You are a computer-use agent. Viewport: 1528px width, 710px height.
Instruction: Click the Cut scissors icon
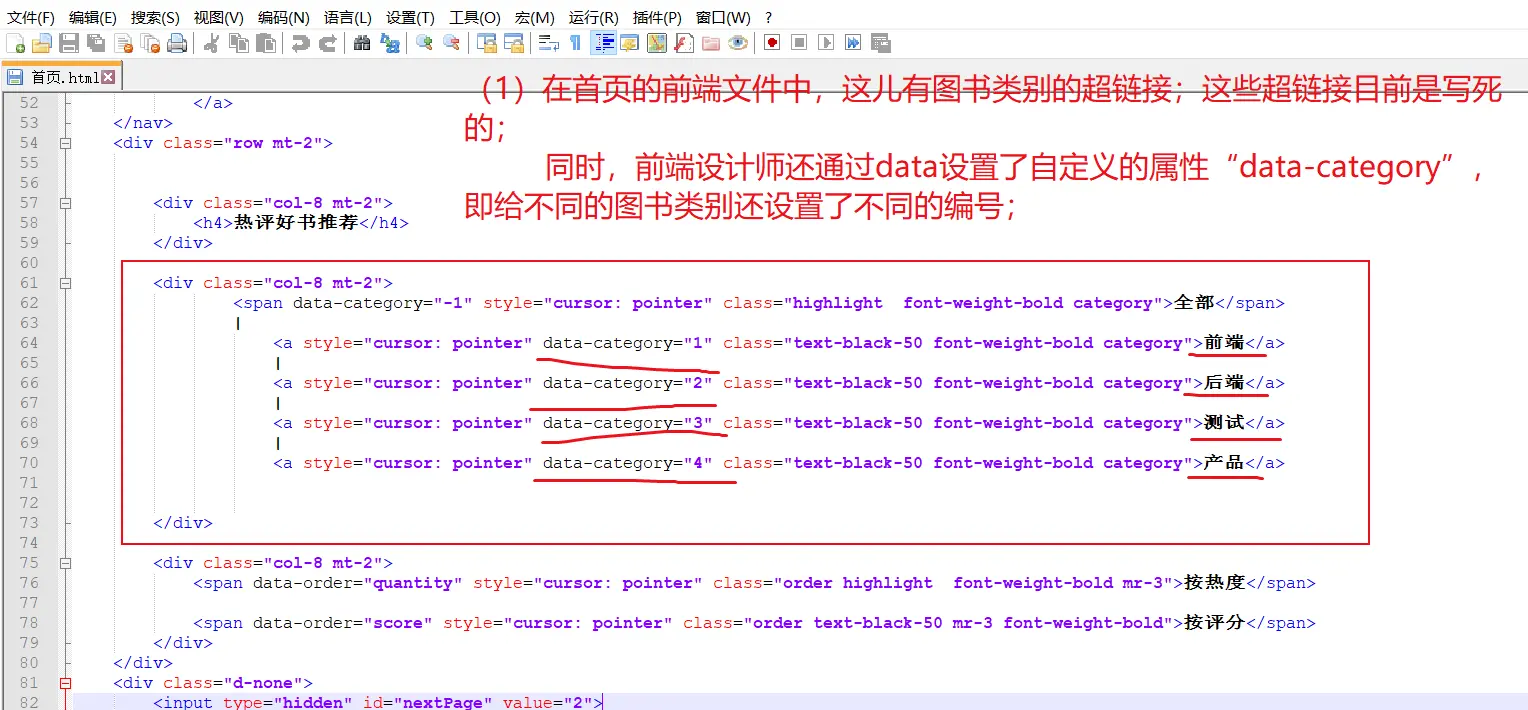click(212, 43)
